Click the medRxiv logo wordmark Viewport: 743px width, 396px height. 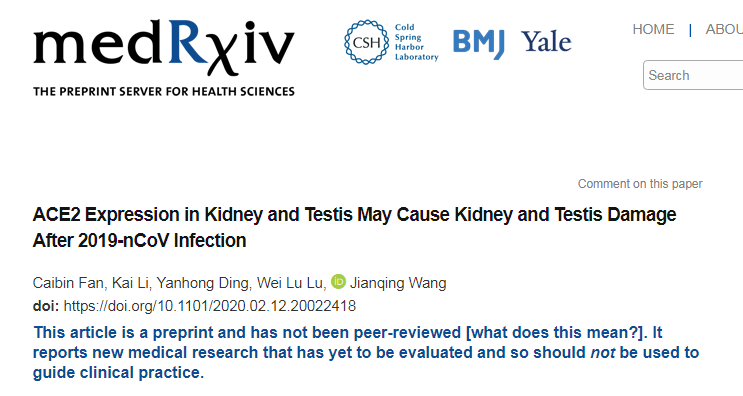click(164, 47)
